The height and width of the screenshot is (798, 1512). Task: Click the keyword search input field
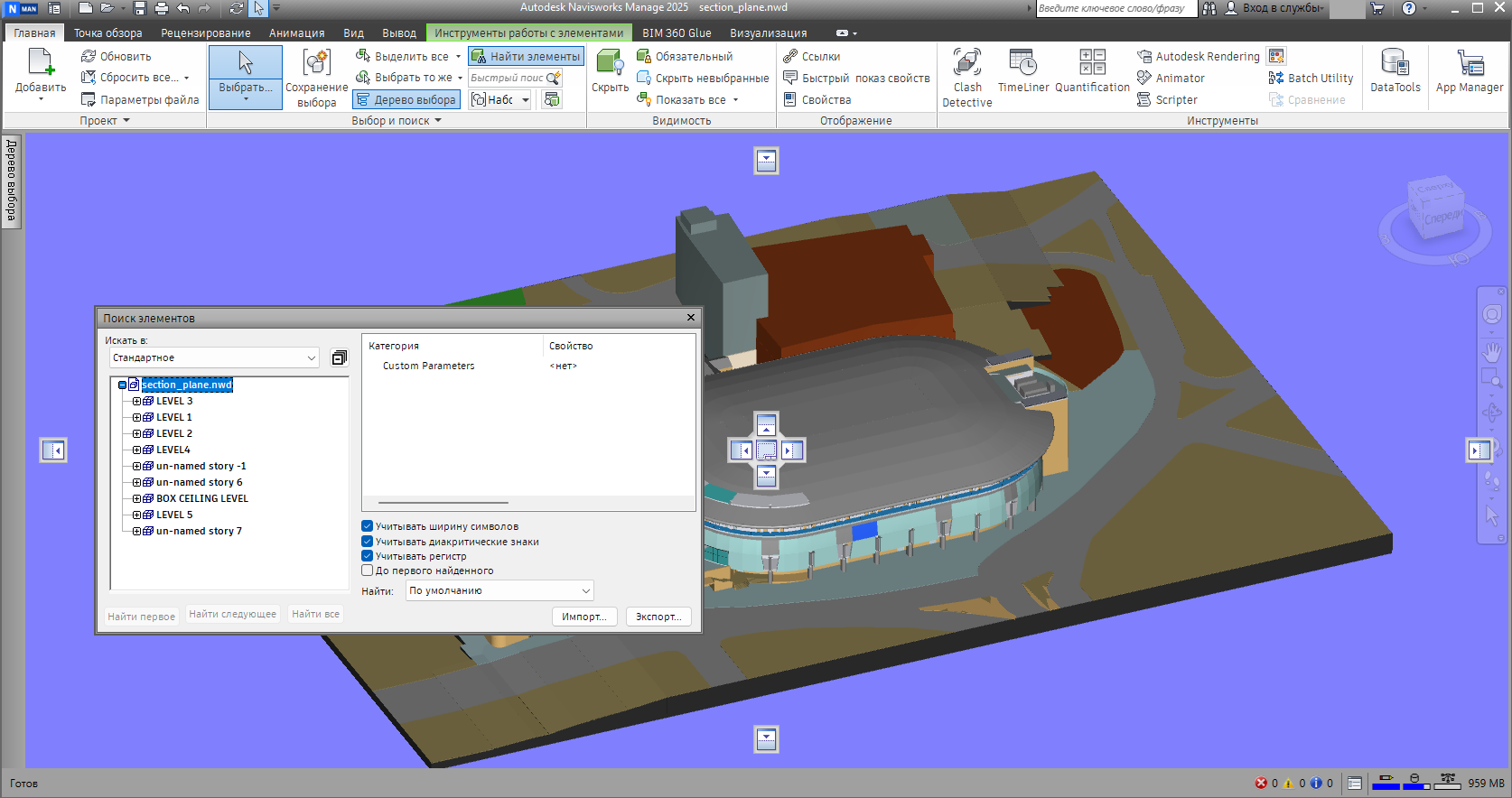1116,8
